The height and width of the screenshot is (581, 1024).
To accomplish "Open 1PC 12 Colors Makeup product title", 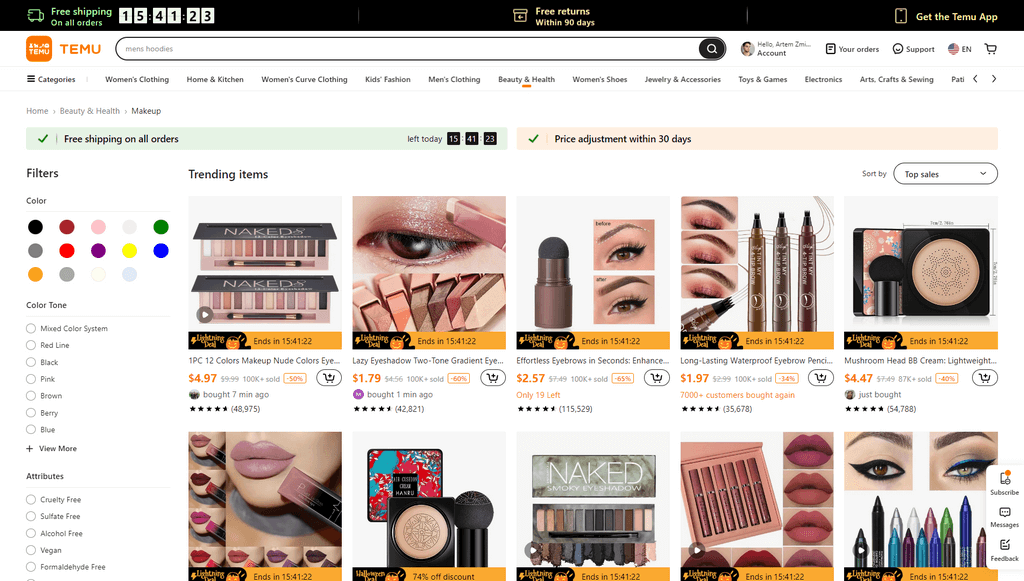I will point(264,360).
